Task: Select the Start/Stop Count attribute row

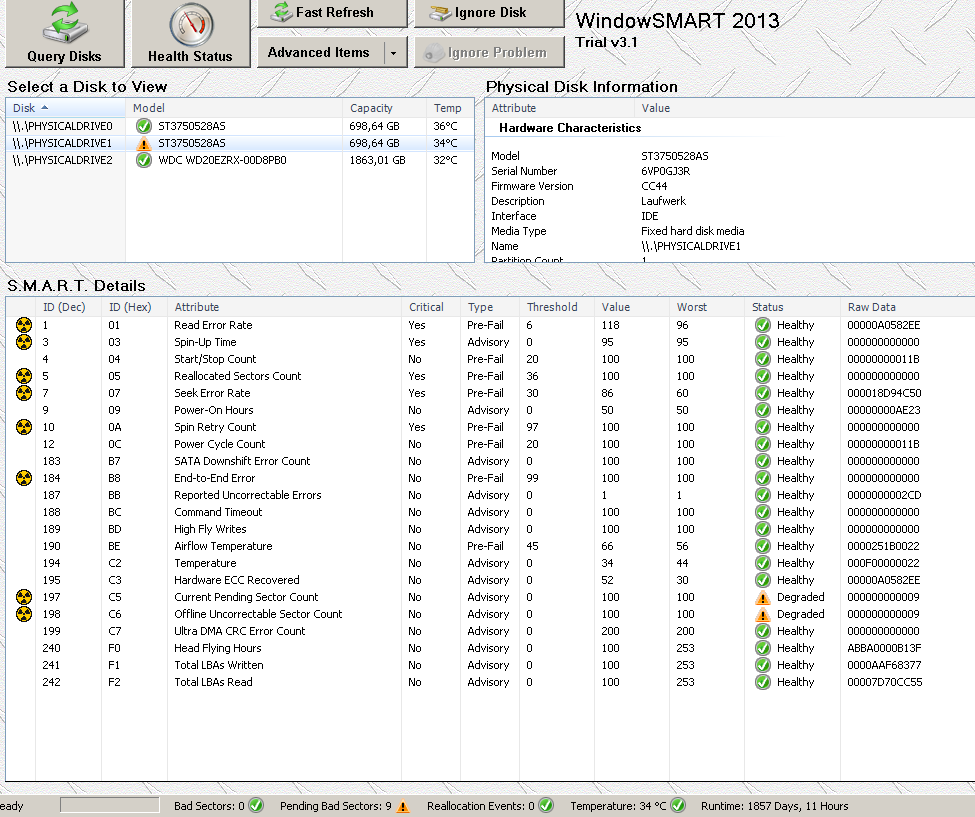Action: tap(490, 359)
